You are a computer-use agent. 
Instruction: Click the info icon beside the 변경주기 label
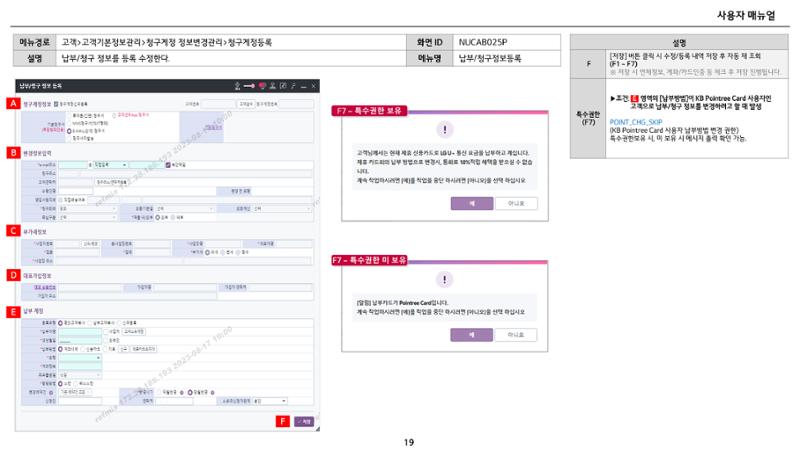51,392
